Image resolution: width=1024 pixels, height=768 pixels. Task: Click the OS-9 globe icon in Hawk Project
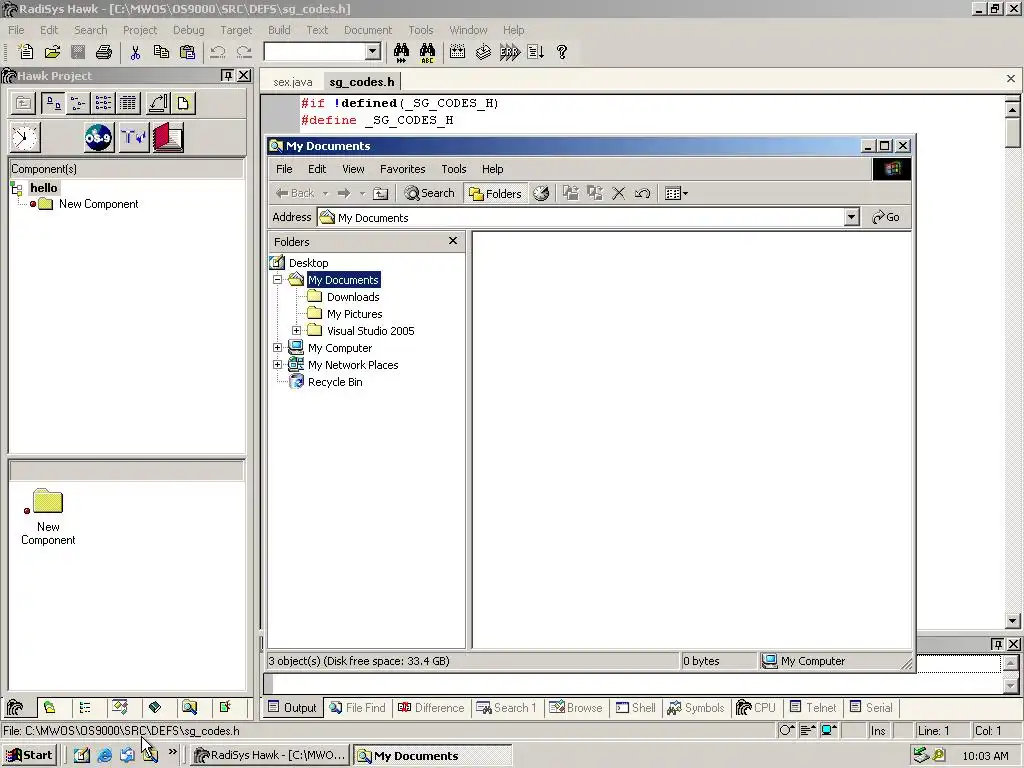pyautogui.click(x=99, y=137)
